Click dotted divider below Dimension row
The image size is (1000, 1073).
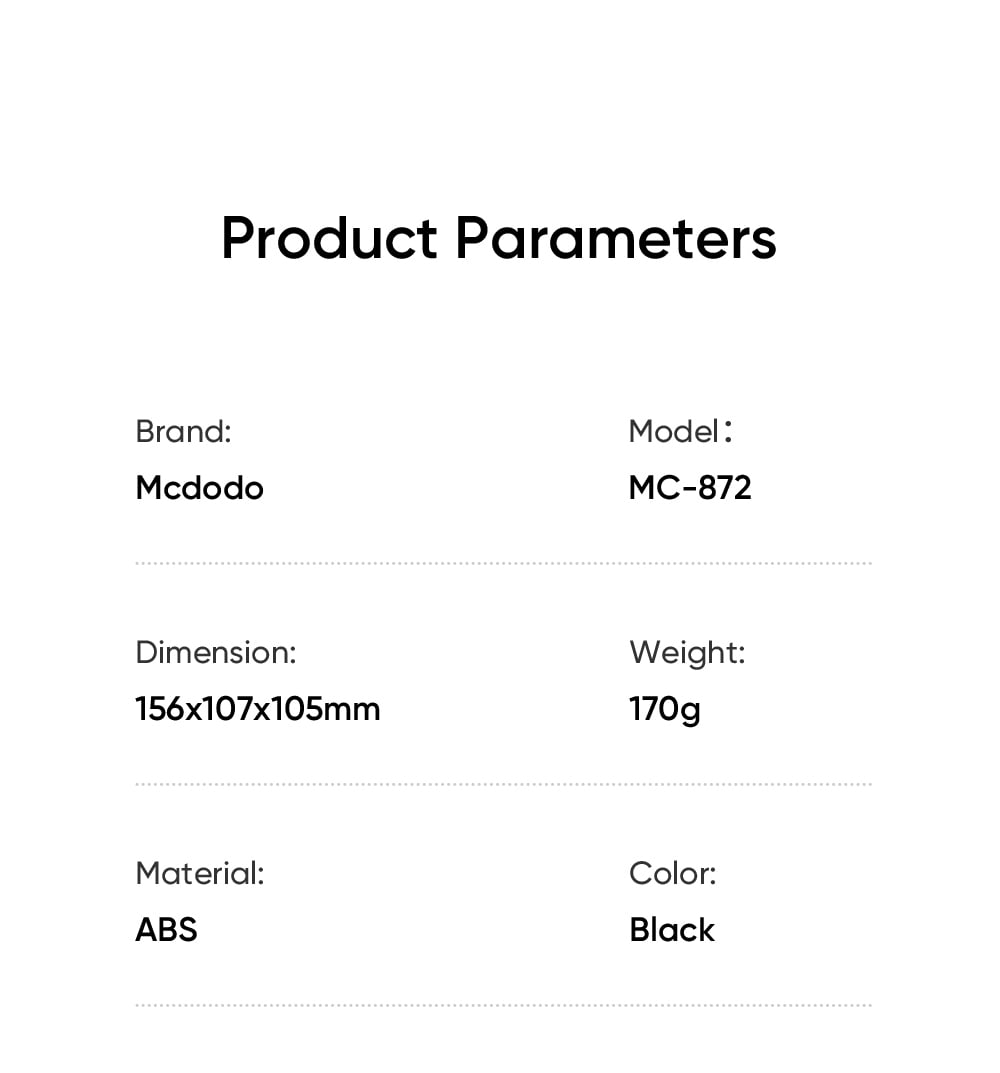[x=503, y=784]
